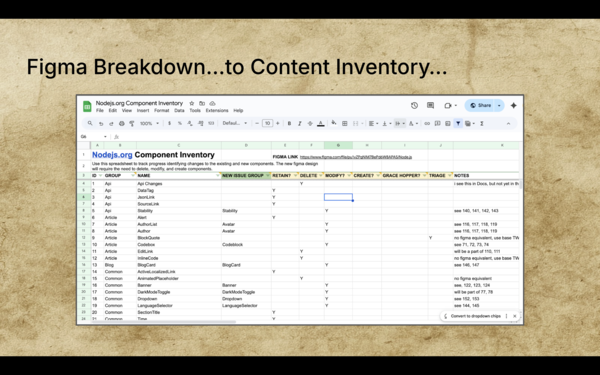
Task: Open the borders tool
Action: (x=344, y=124)
